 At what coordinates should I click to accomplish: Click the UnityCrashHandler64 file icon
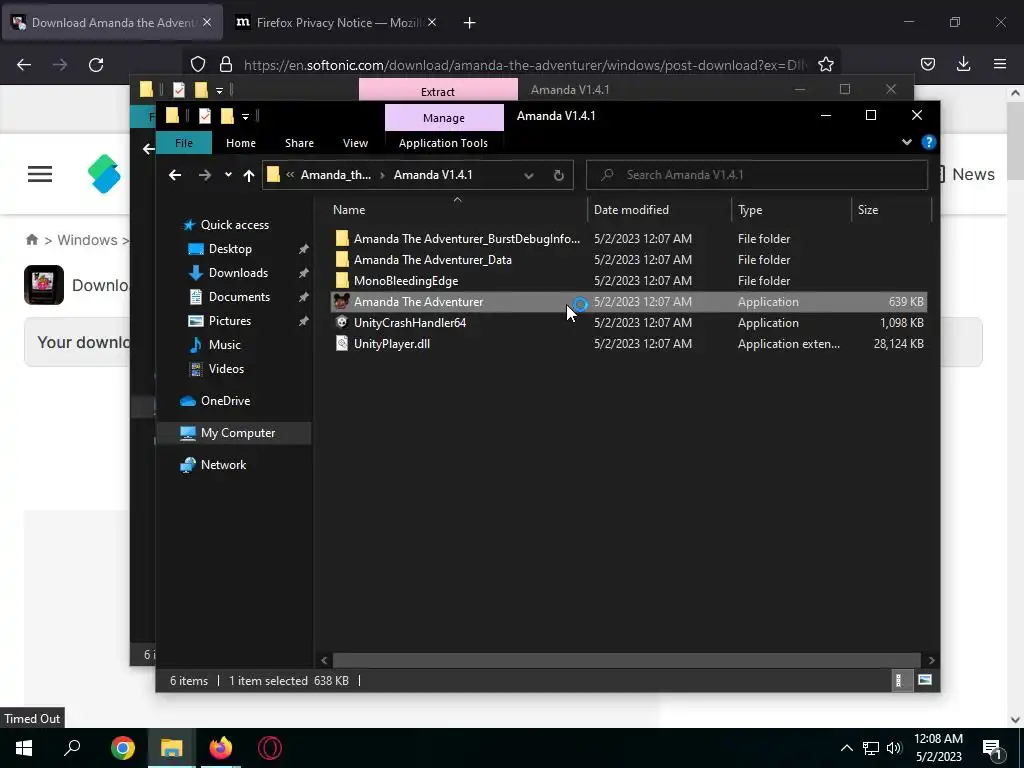(x=342, y=323)
